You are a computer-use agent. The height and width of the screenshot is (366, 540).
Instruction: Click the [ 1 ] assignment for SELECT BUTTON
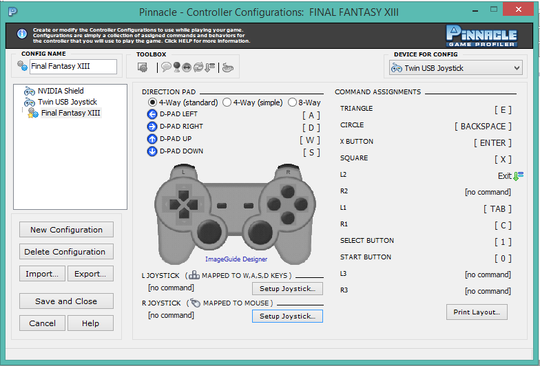coord(503,242)
